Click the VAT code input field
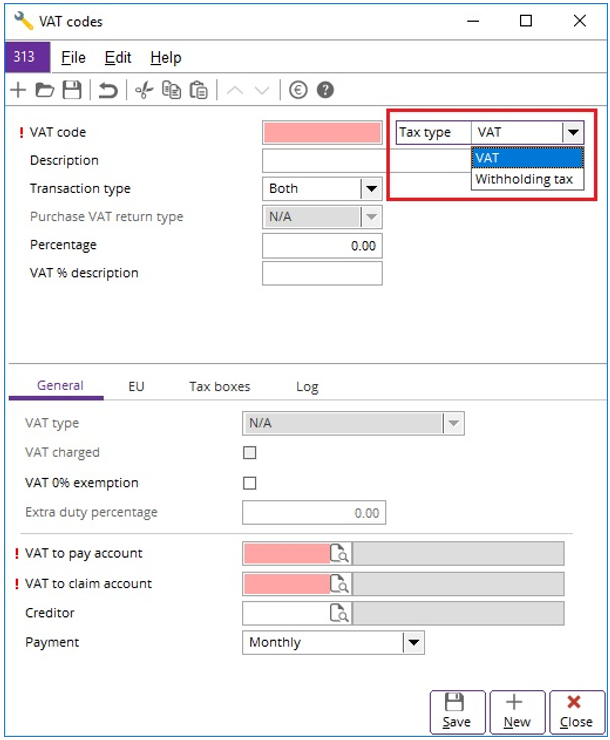The height and width of the screenshot is (740, 610). pyautogui.click(x=322, y=132)
